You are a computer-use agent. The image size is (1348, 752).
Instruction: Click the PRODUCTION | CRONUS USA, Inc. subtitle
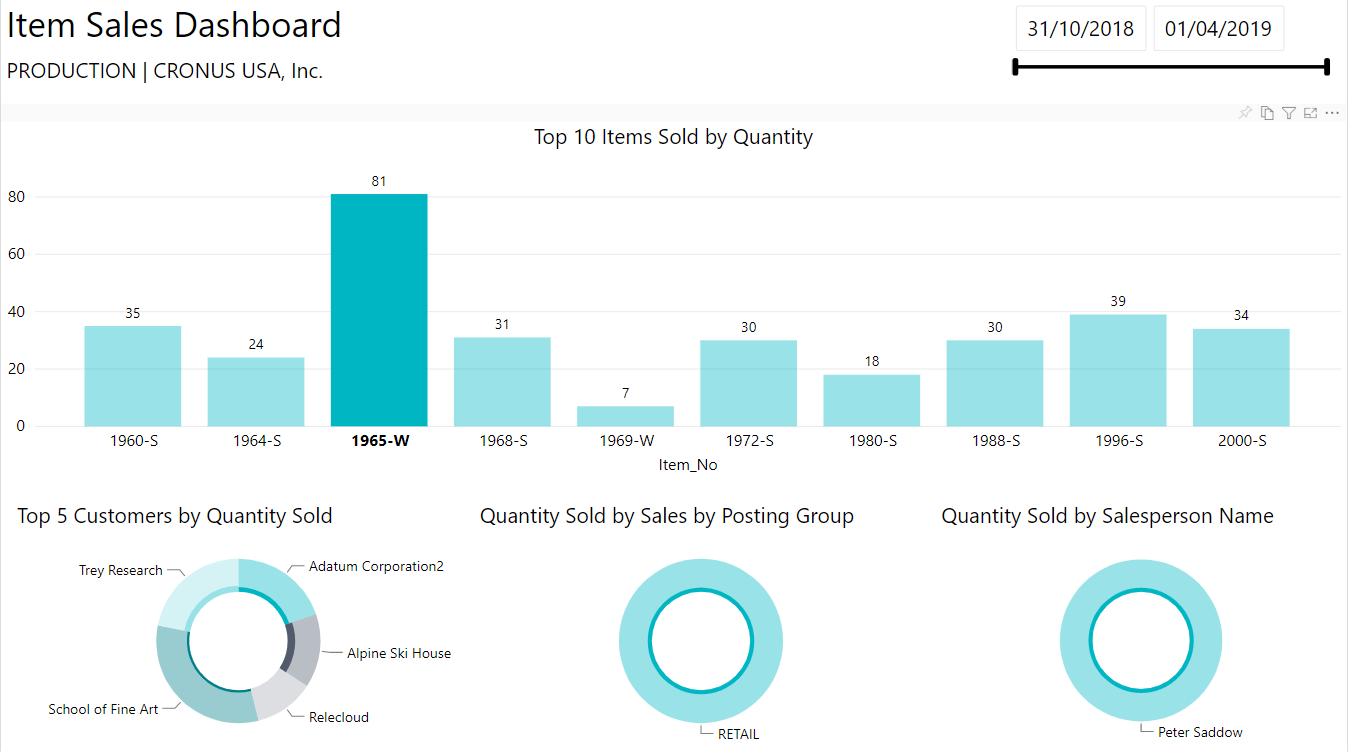coord(165,71)
